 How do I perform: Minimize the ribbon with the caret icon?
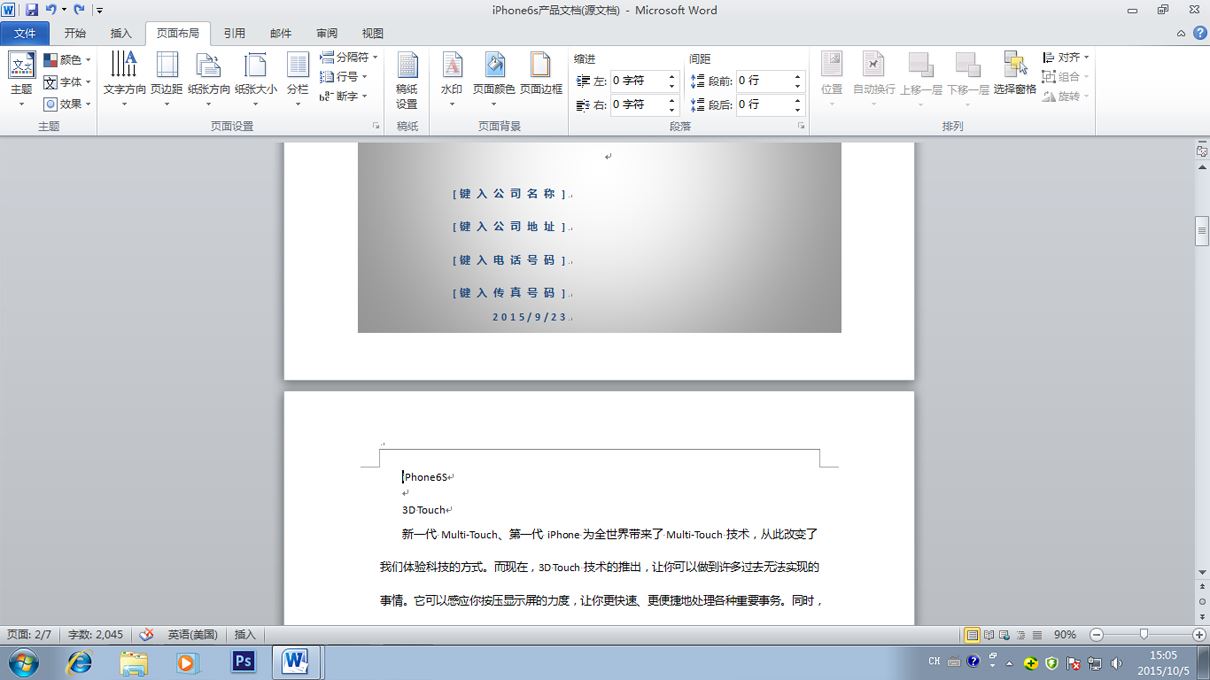pyautogui.click(x=1182, y=33)
